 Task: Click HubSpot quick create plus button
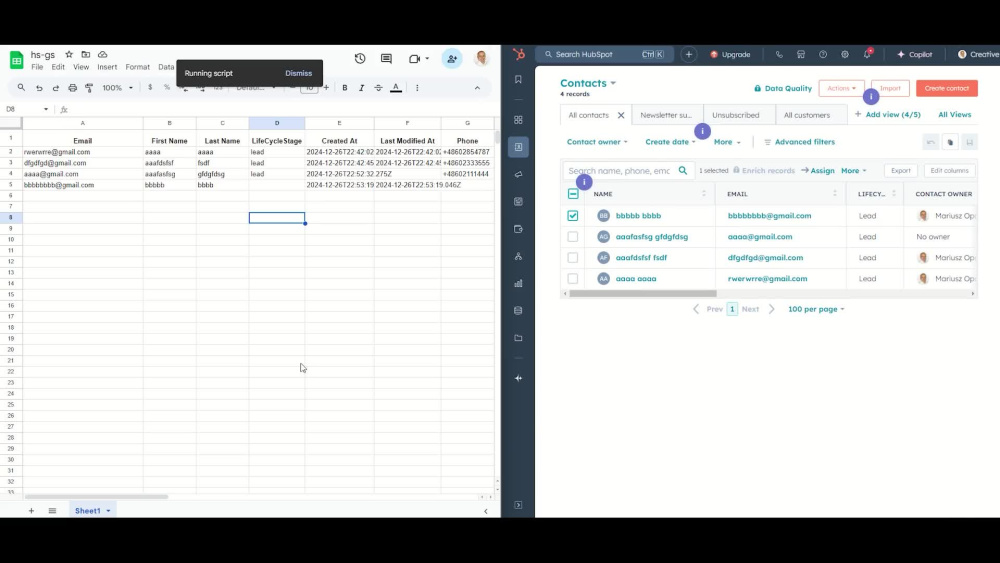[x=688, y=55]
